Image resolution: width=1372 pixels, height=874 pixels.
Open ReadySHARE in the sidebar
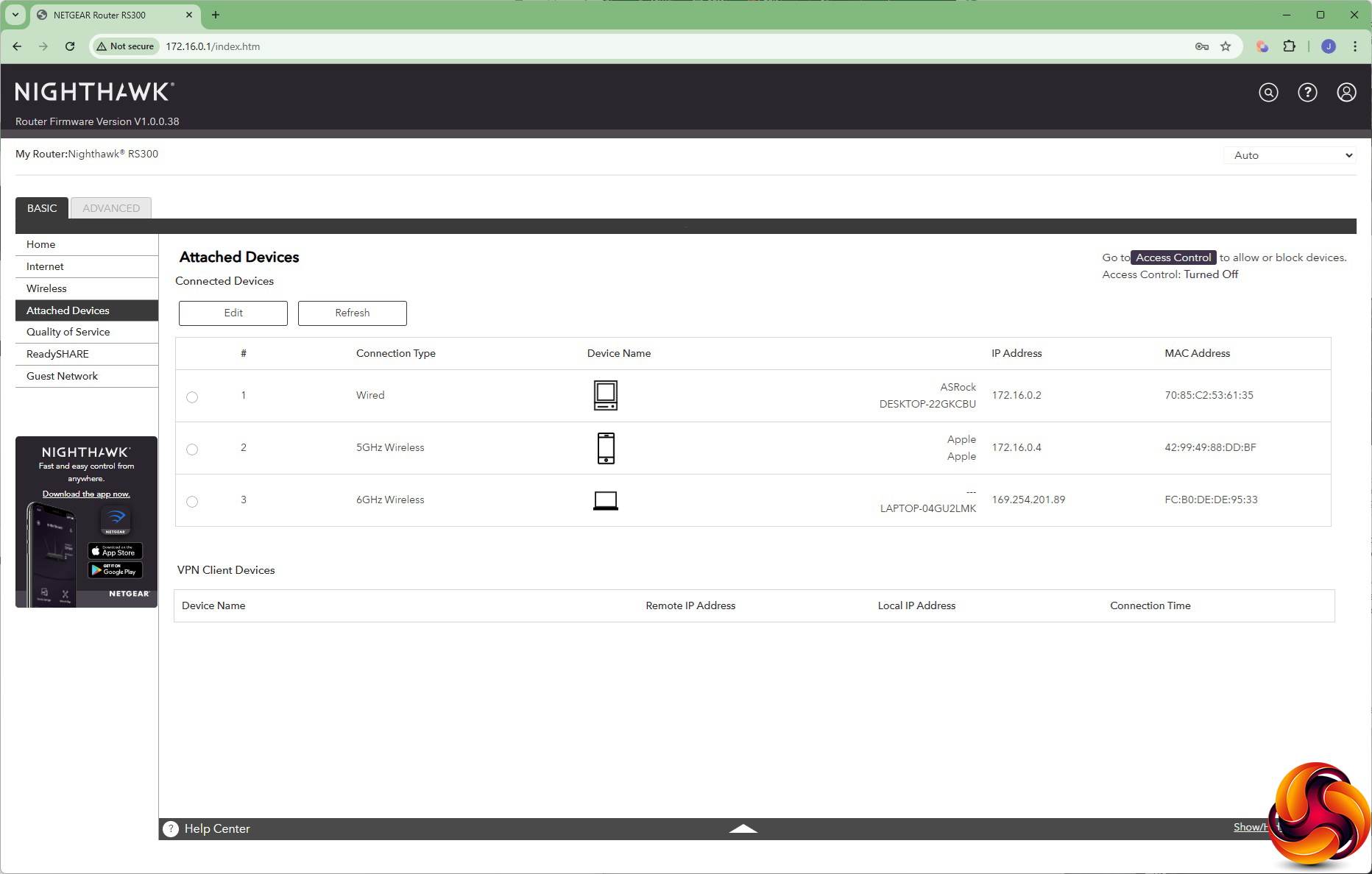(x=87, y=354)
